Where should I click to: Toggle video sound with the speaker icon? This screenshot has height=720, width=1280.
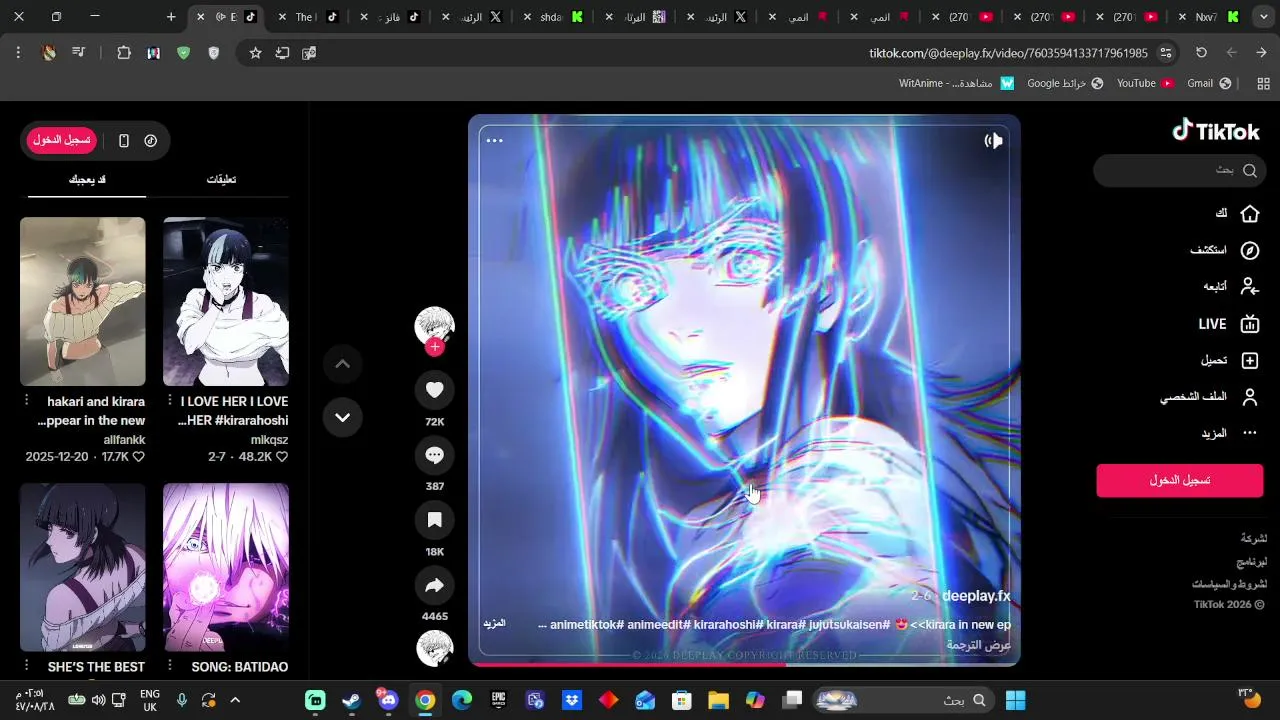(x=993, y=141)
